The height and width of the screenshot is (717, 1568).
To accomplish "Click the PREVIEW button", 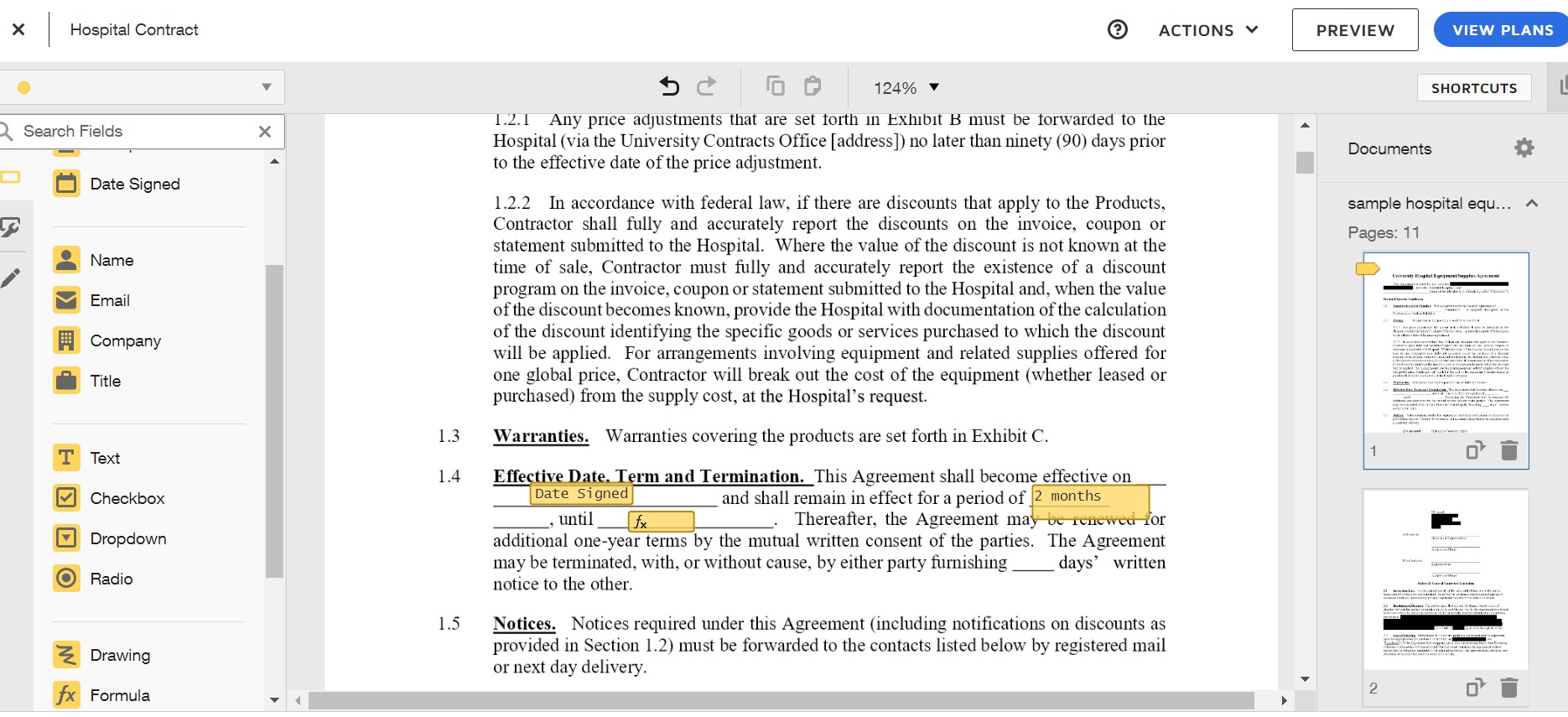I will [1355, 30].
